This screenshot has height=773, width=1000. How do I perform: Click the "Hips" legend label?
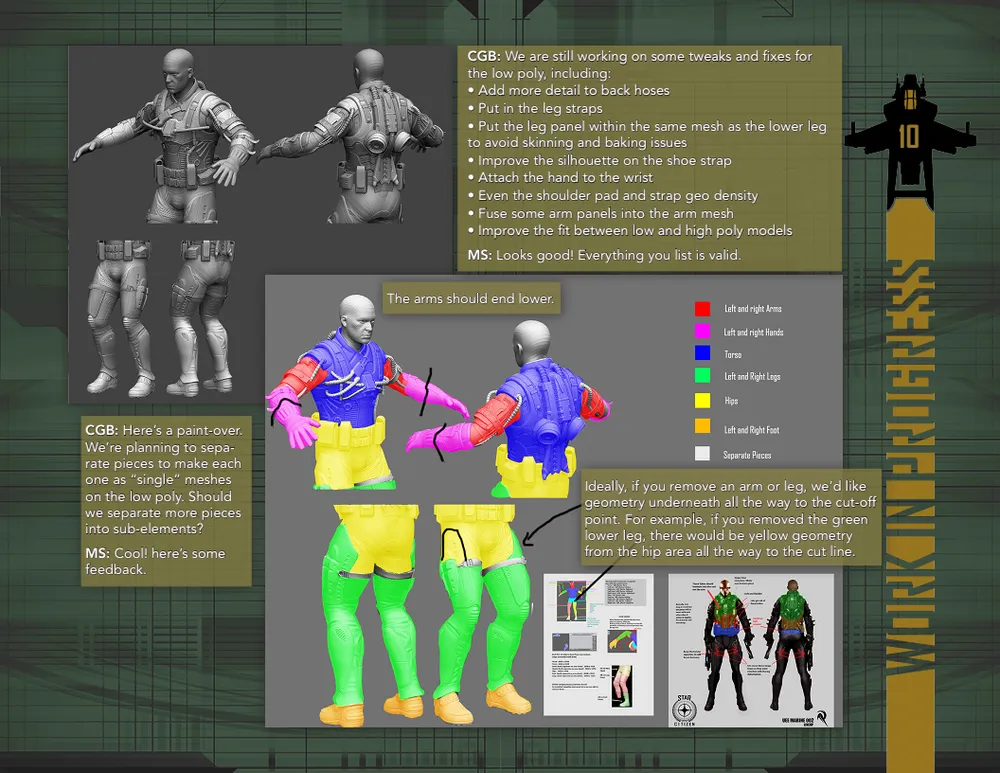click(731, 401)
